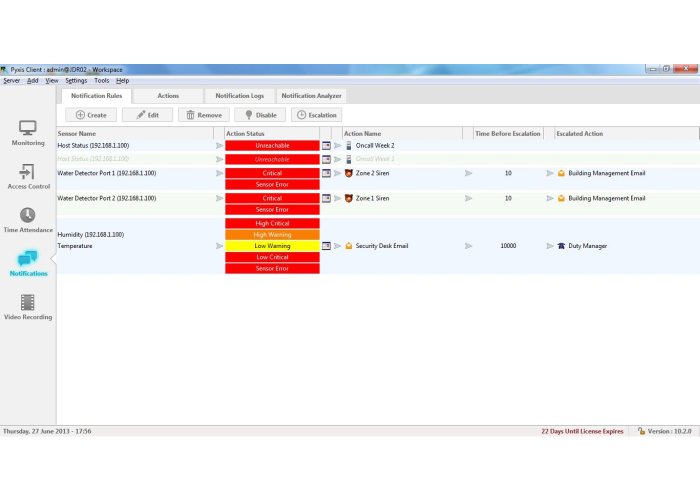Click the Time Before Escalation column header

click(x=508, y=133)
